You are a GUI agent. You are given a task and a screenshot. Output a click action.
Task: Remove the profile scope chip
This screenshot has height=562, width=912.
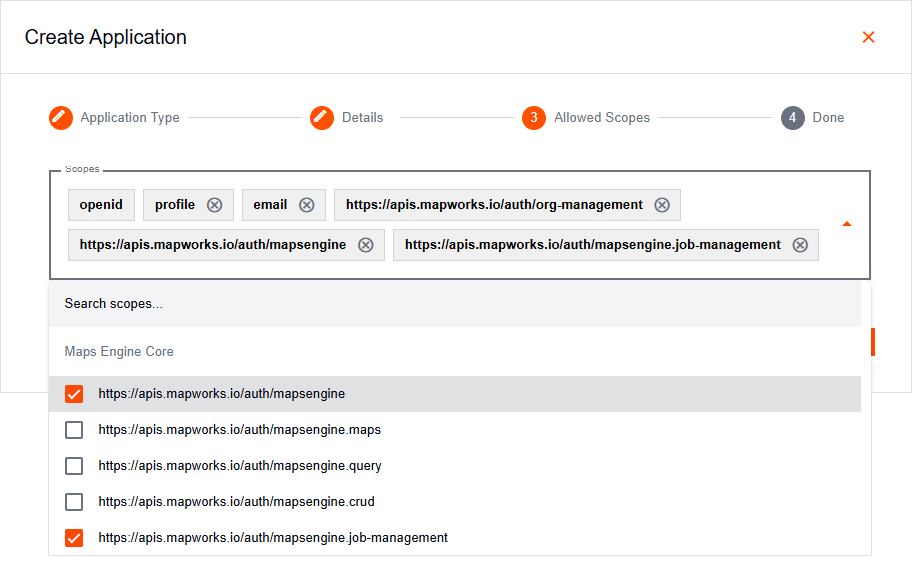[215, 205]
